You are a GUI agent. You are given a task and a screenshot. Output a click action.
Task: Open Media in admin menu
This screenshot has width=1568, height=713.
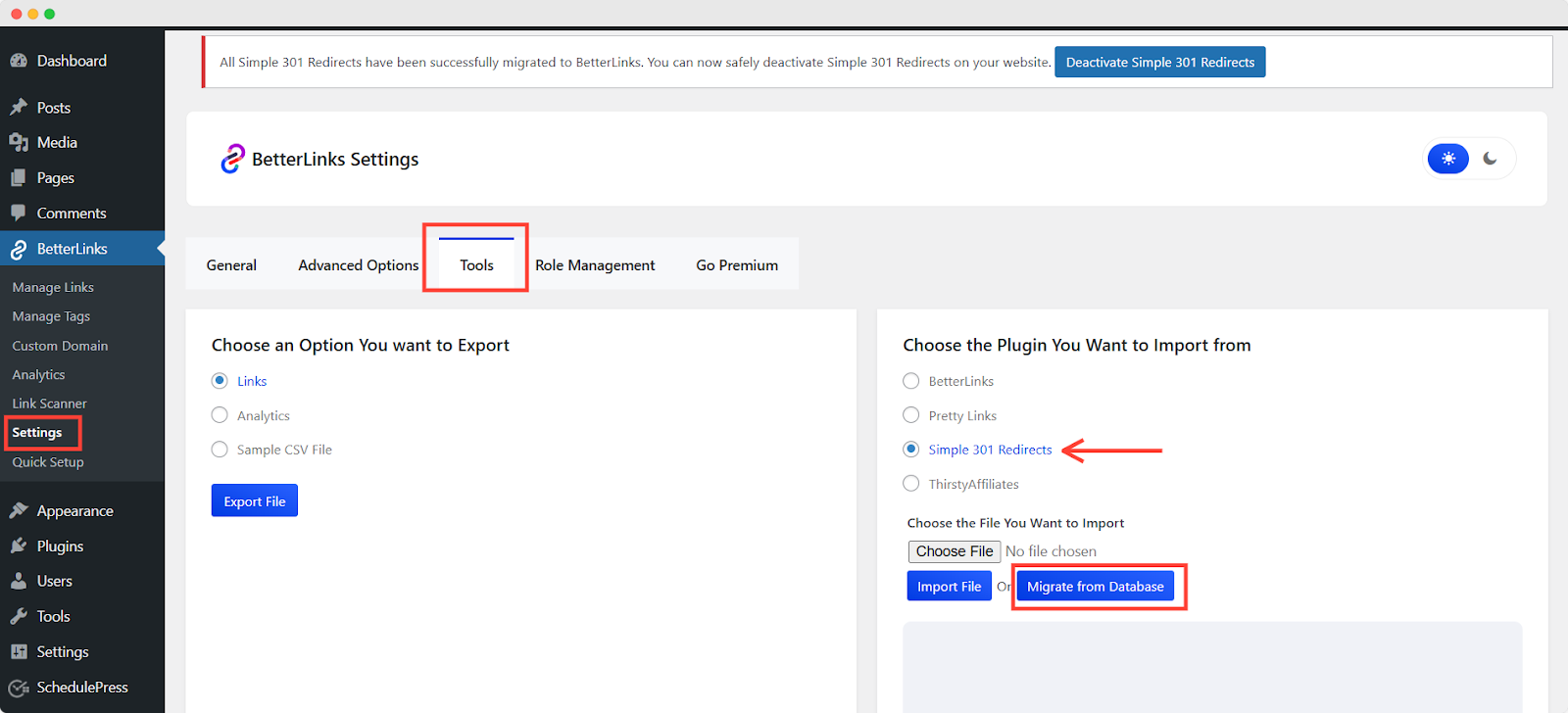(x=57, y=143)
